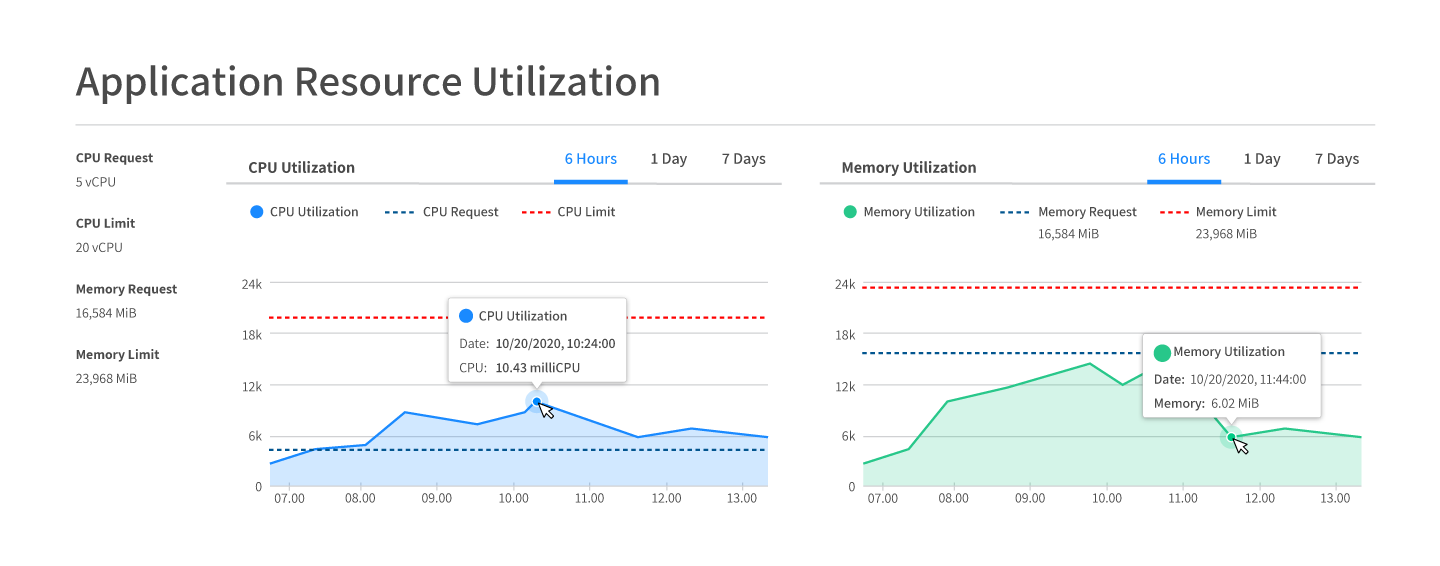Switch CPU Utilization chart to 7 Days
This screenshot has height=566, width=1440.
click(x=743, y=159)
